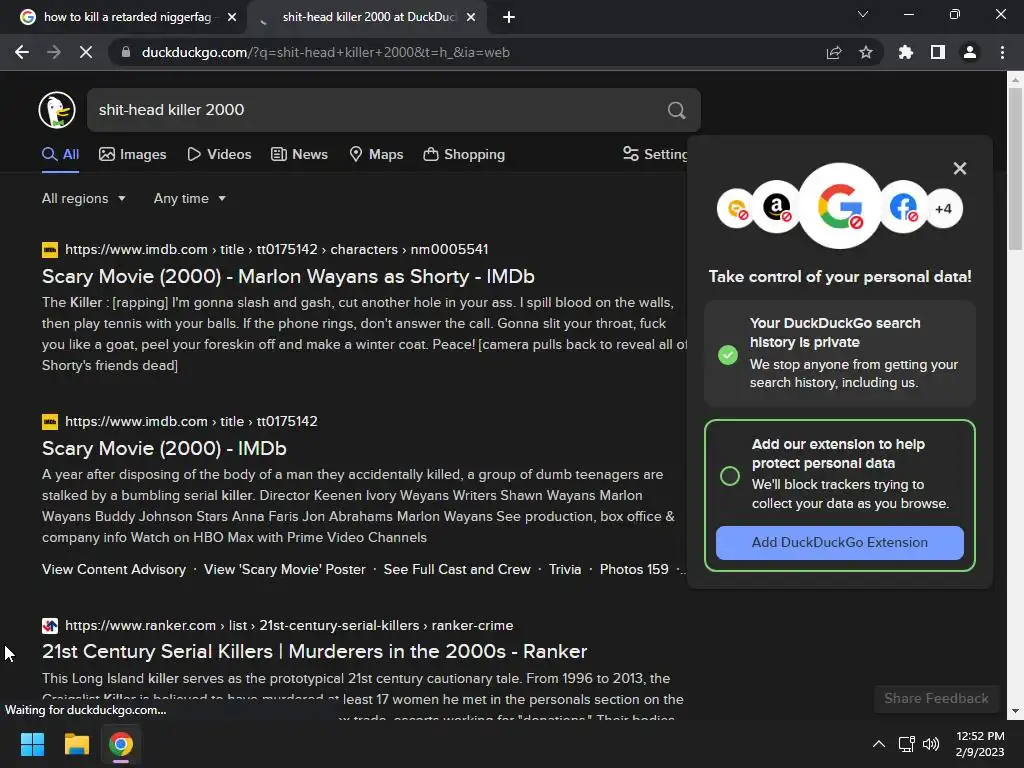Click the Photos 159 sublink
The width and height of the screenshot is (1024, 768).
[x=634, y=569]
